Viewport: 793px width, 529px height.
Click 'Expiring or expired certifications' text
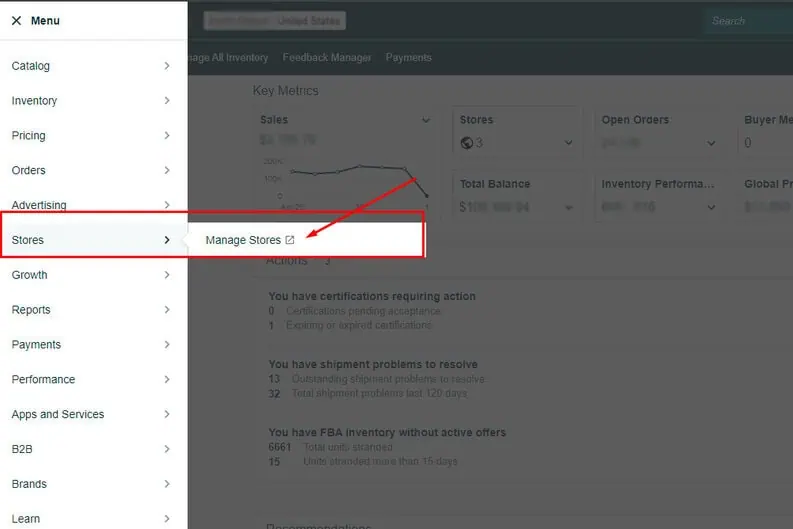pyautogui.click(x=359, y=325)
